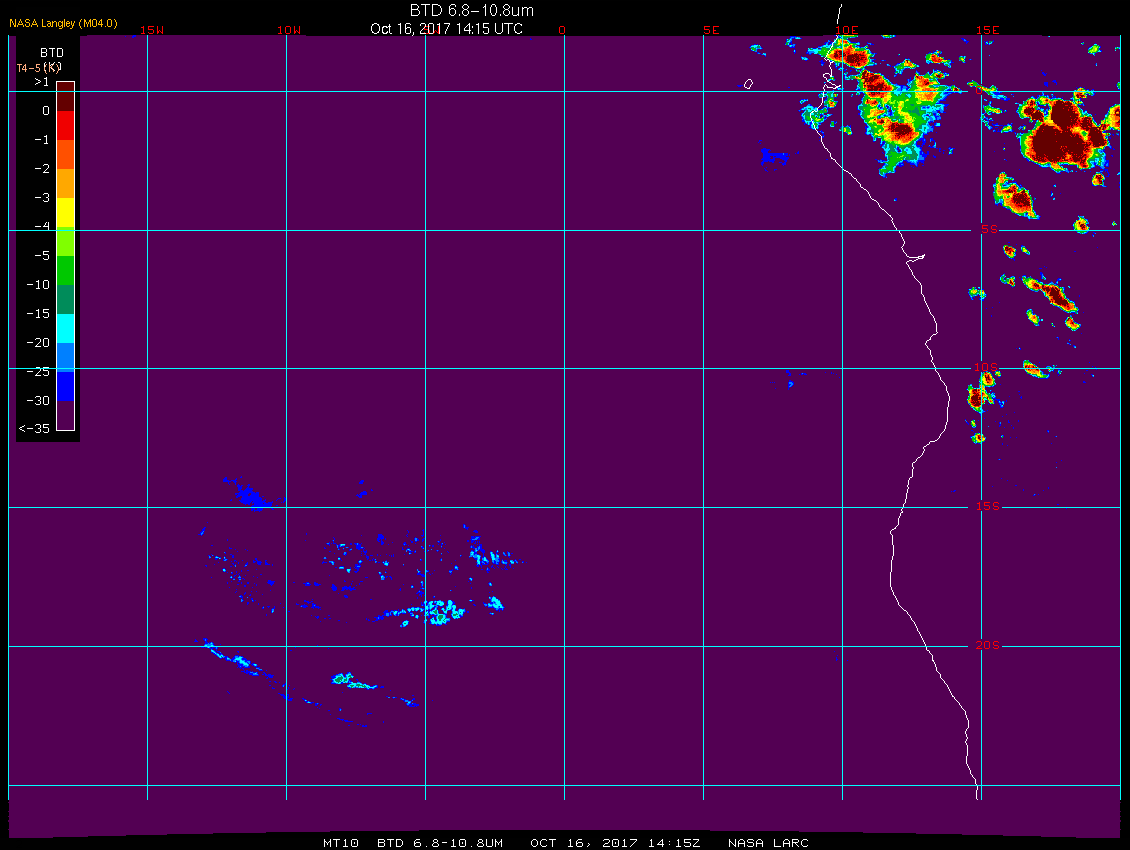Select the cyan legend swatch between -15 and -20

coord(66,328)
